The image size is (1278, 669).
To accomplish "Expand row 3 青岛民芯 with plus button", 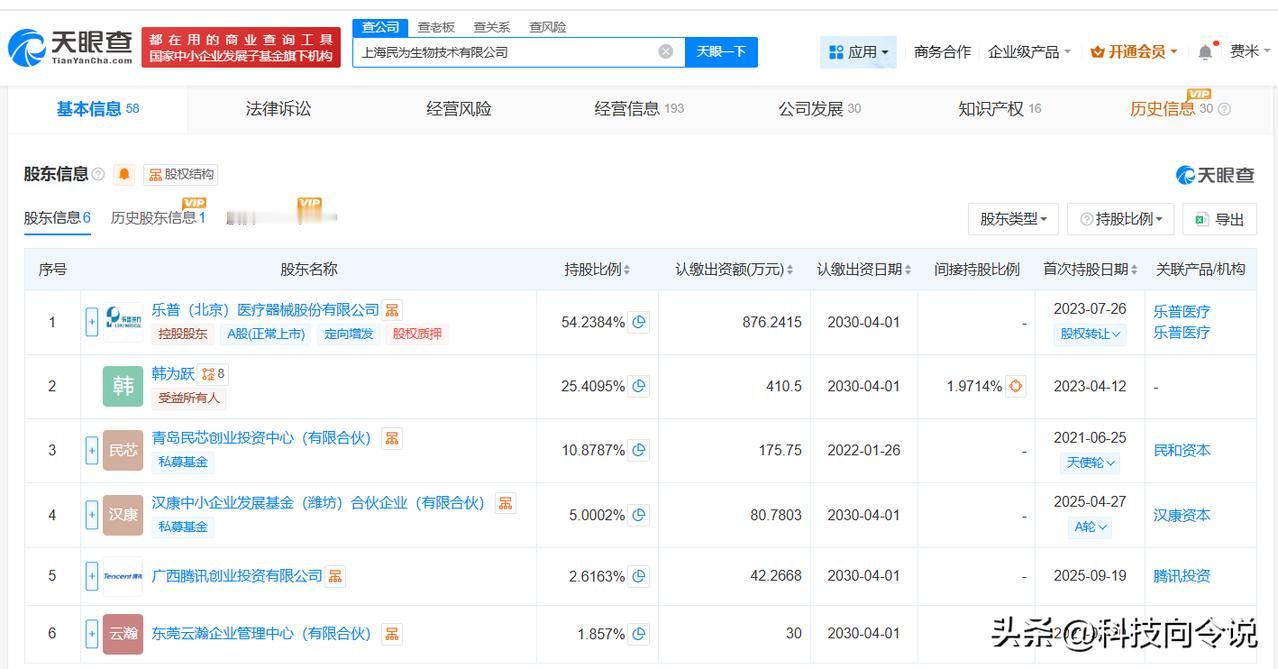I will pyautogui.click(x=92, y=450).
